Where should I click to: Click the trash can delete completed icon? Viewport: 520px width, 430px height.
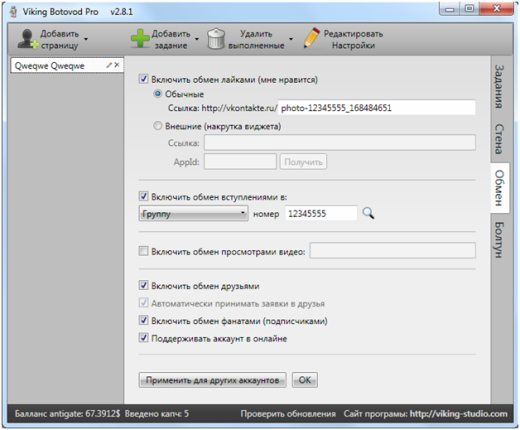[216, 39]
